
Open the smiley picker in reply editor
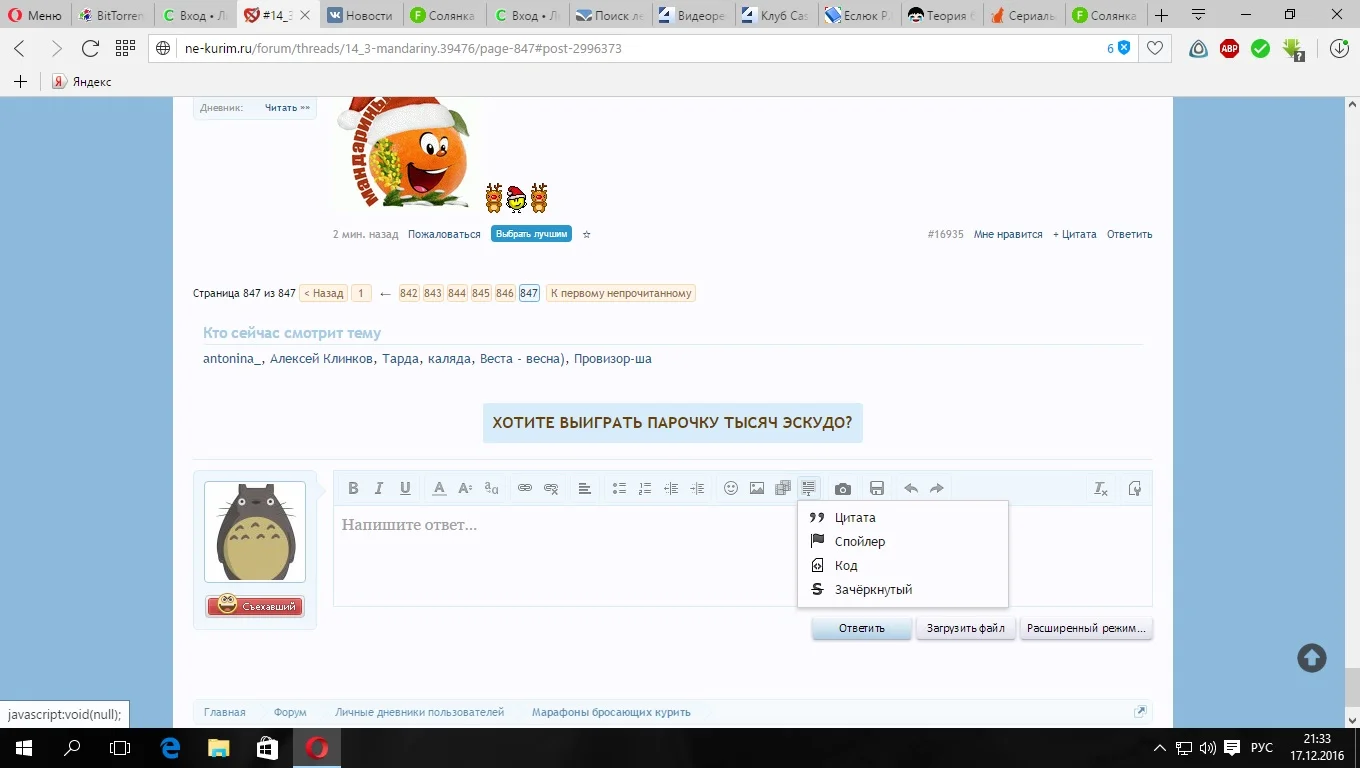coord(731,488)
